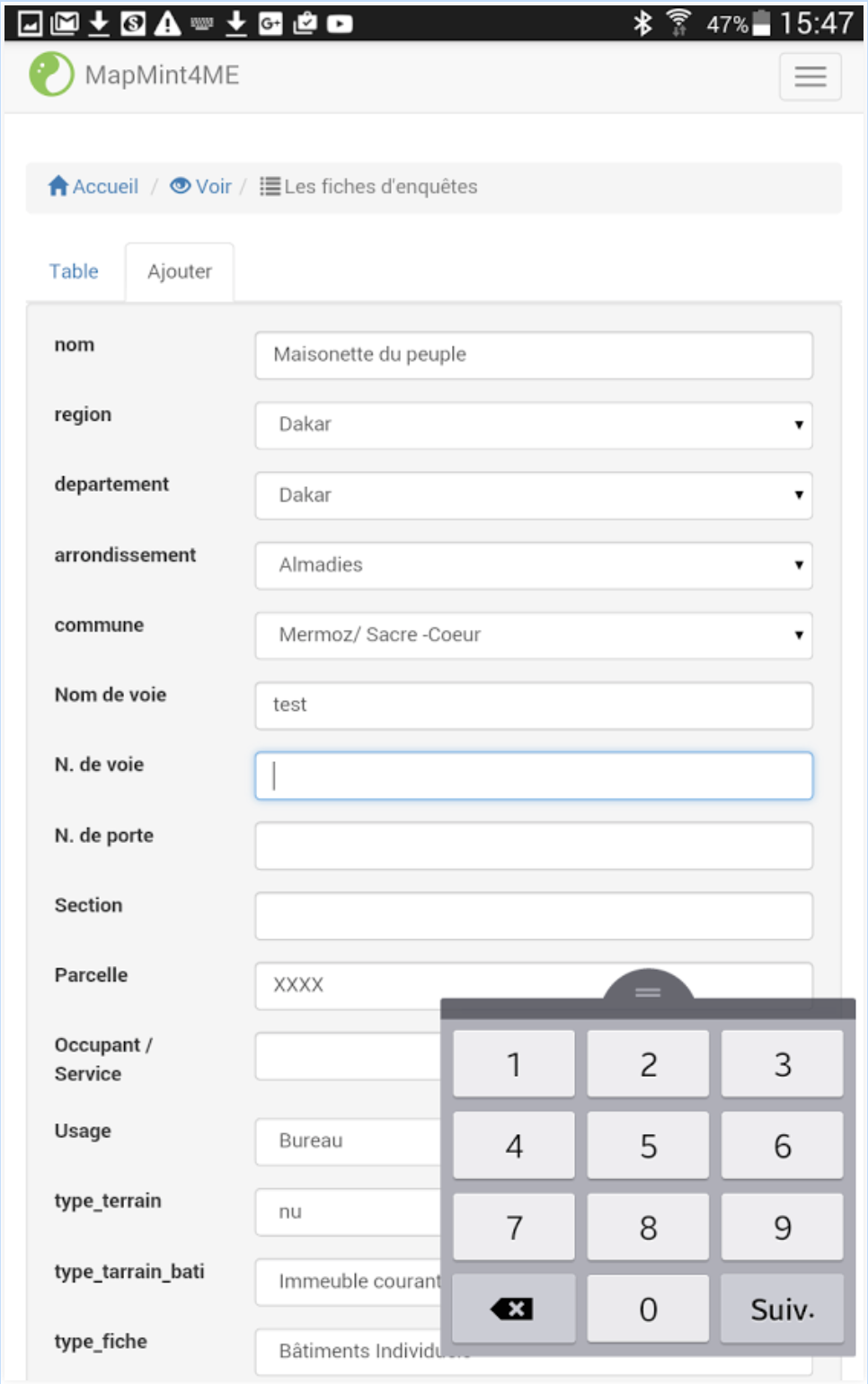The image size is (868, 1384).
Task: Focus the N. de porte field
Action: pos(534,846)
